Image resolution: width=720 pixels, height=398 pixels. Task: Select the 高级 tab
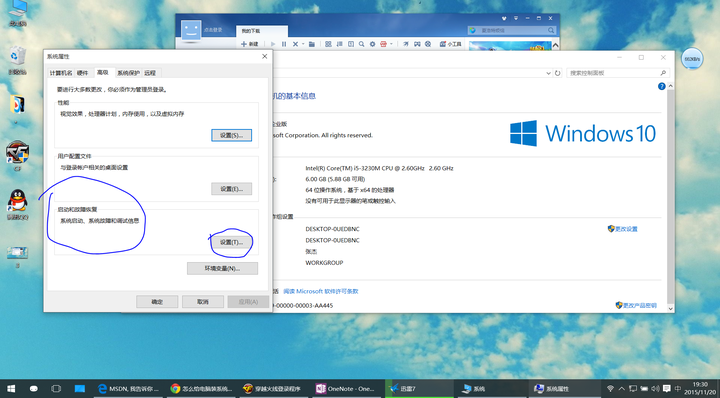pyautogui.click(x=103, y=73)
